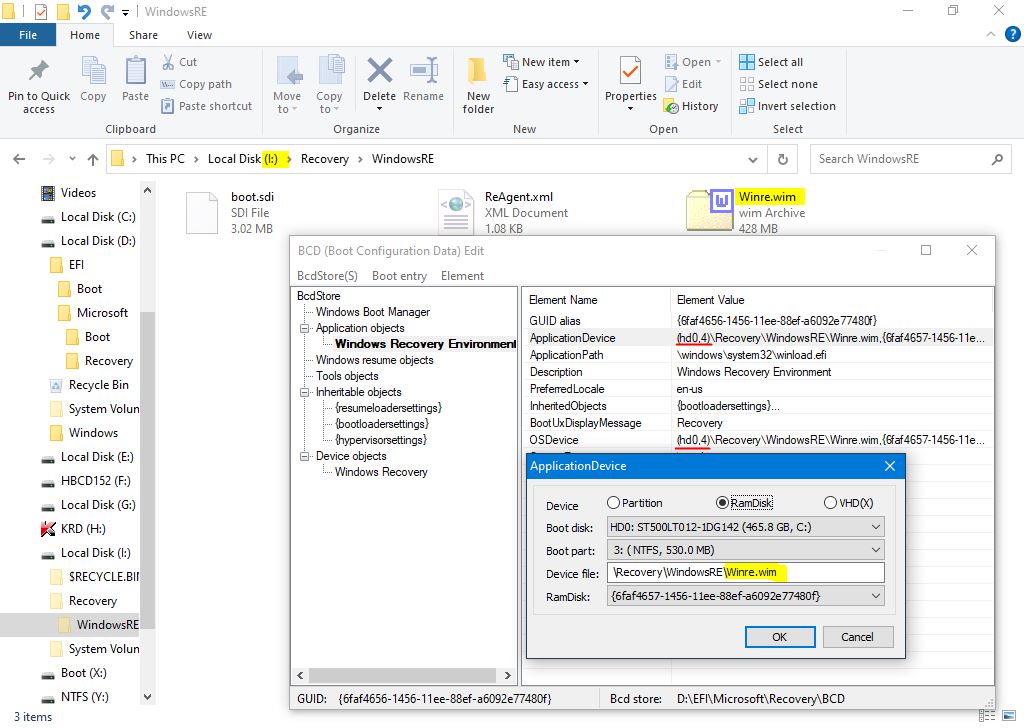Viewport: 1024px width, 728px height.
Task: Confirm ApplicationDevice dialog with OK
Action: pos(779,637)
